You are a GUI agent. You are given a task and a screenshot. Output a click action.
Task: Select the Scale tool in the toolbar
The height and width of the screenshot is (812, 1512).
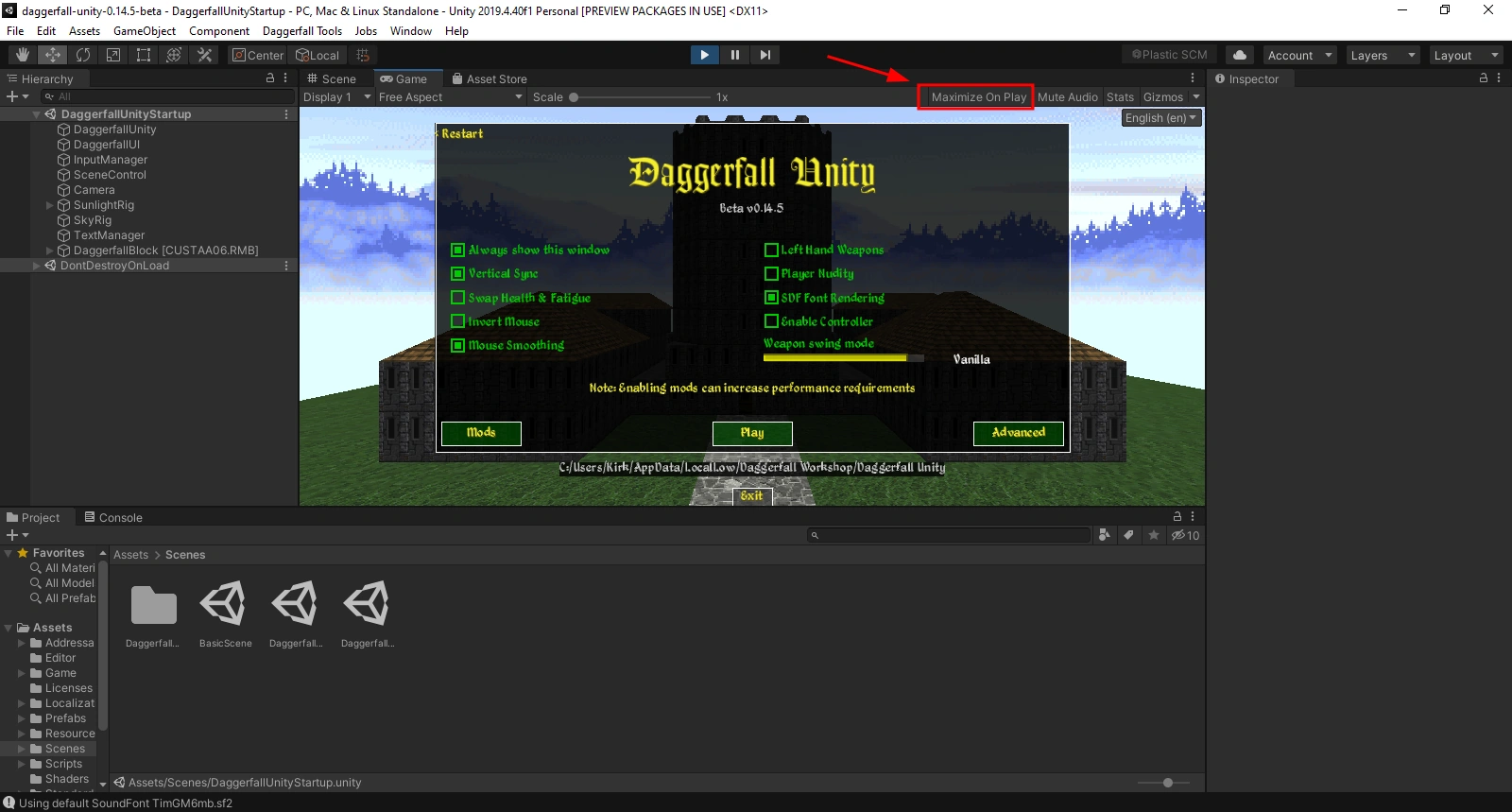(x=113, y=55)
